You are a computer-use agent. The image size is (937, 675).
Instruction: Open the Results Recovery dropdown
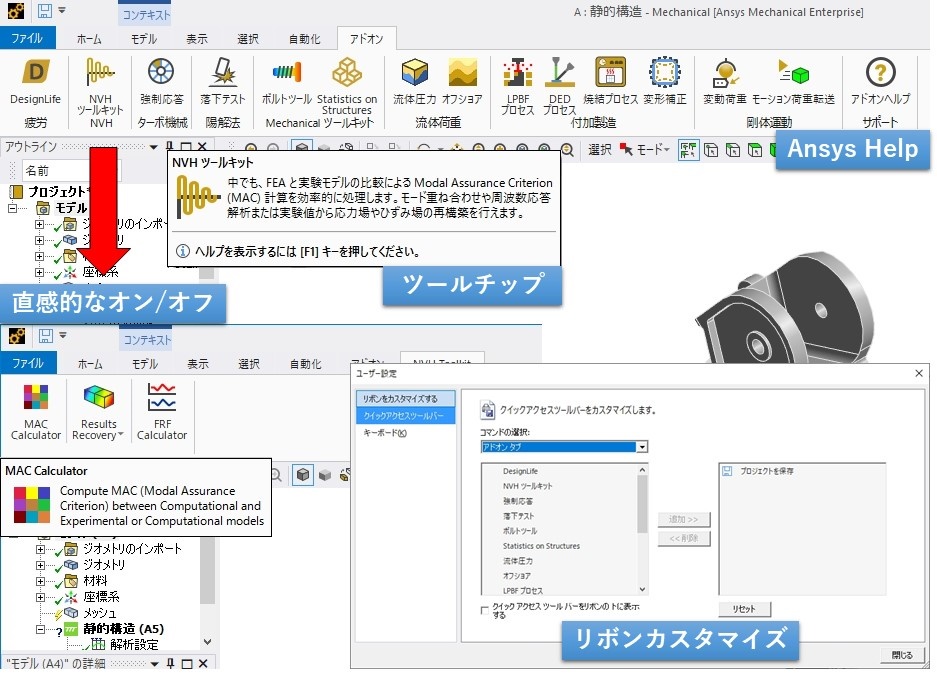98,412
